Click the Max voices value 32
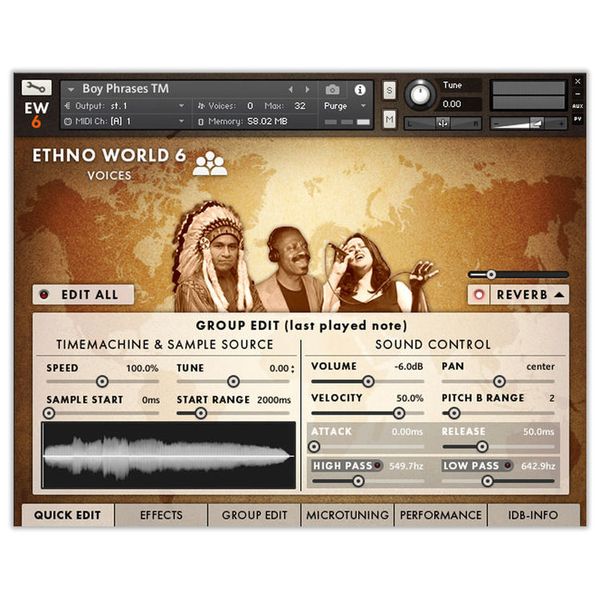 [x=300, y=106]
